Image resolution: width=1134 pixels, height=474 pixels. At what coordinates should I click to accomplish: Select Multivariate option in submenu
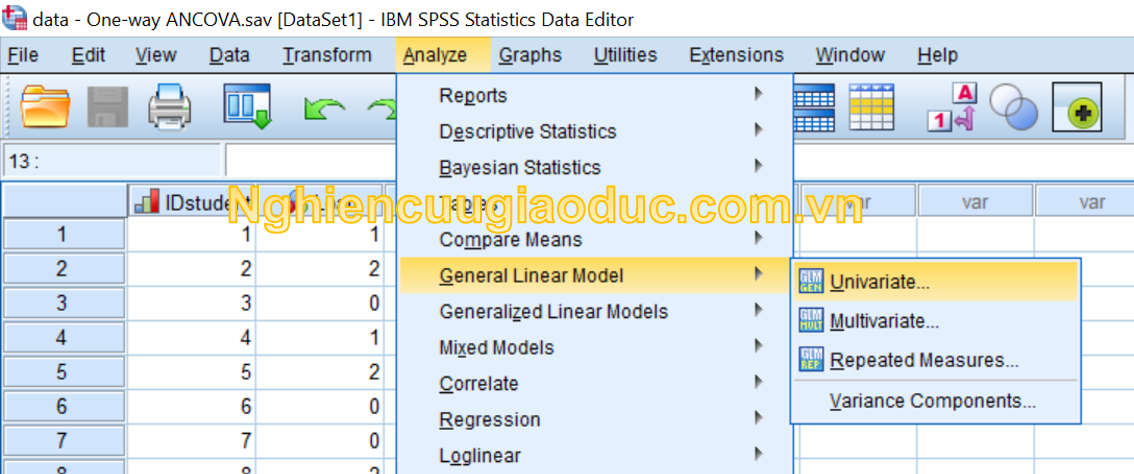pyautogui.click(x=884, y=322)
